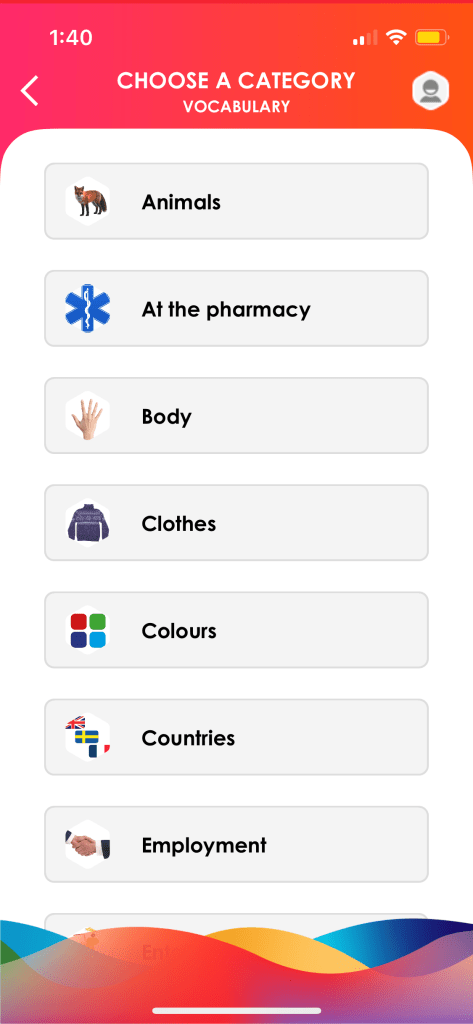Tap the back arrow icon

pyautogui.click(x=29, y=90)
